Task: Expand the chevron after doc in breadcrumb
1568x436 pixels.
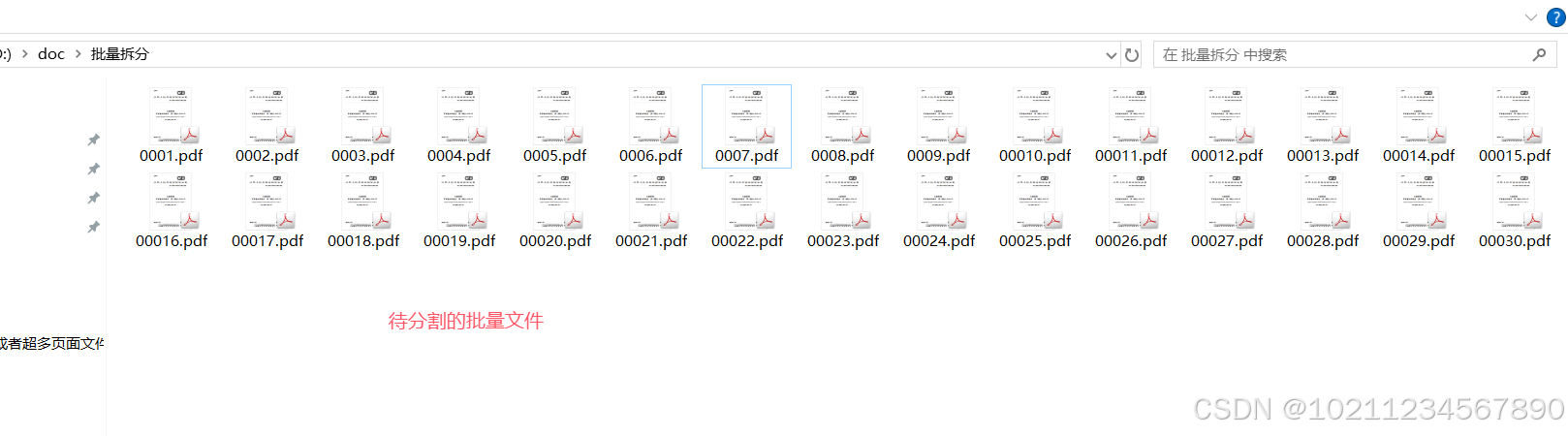Action: click(78, 54)
